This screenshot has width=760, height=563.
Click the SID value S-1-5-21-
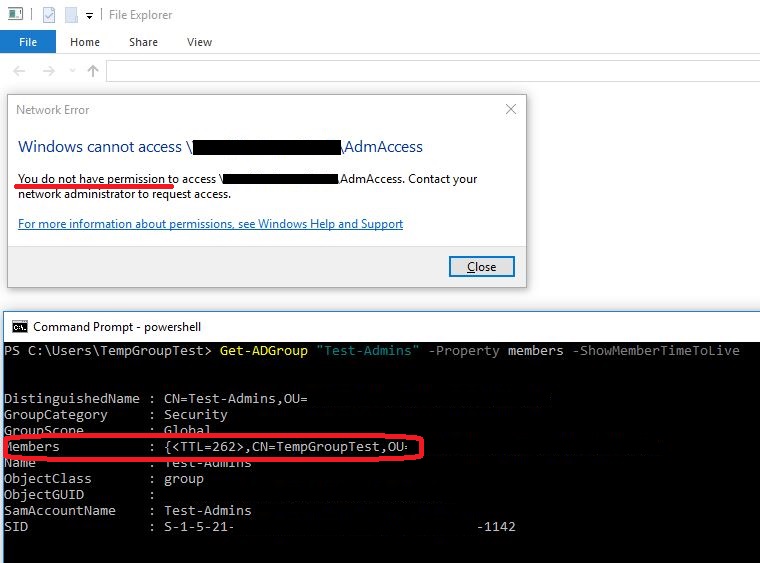199,527
